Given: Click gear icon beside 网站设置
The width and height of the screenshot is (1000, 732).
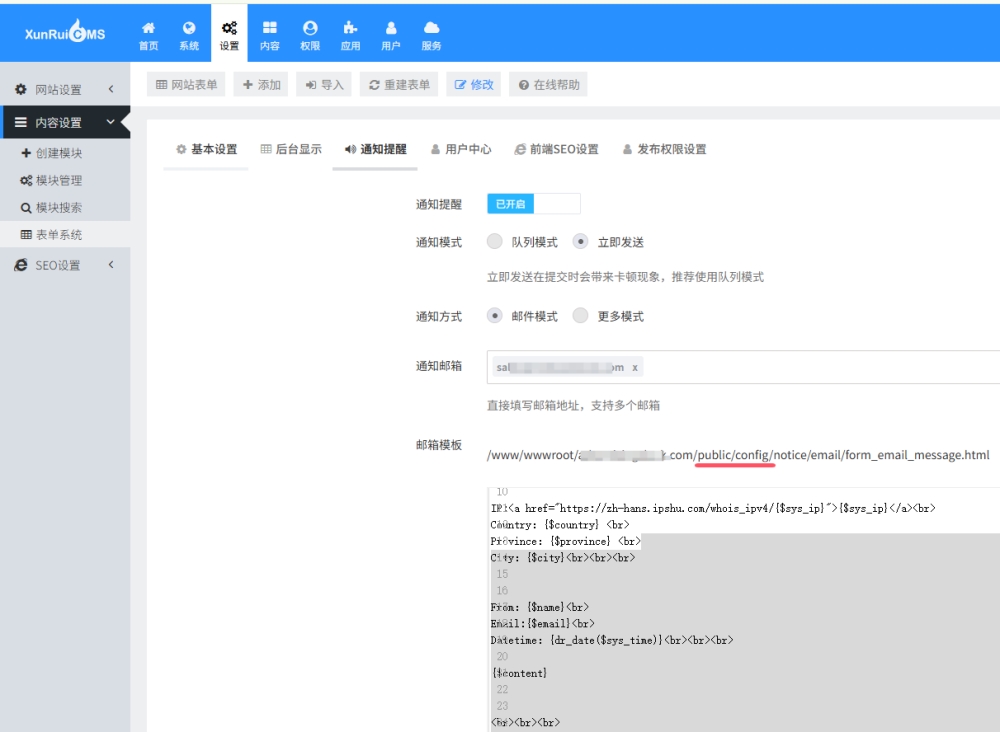Looking at the screenshot, I should point(20,89).
